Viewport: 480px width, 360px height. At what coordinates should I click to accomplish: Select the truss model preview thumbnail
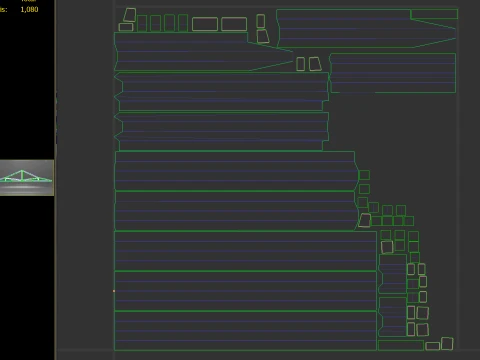(x=27, y=178)
